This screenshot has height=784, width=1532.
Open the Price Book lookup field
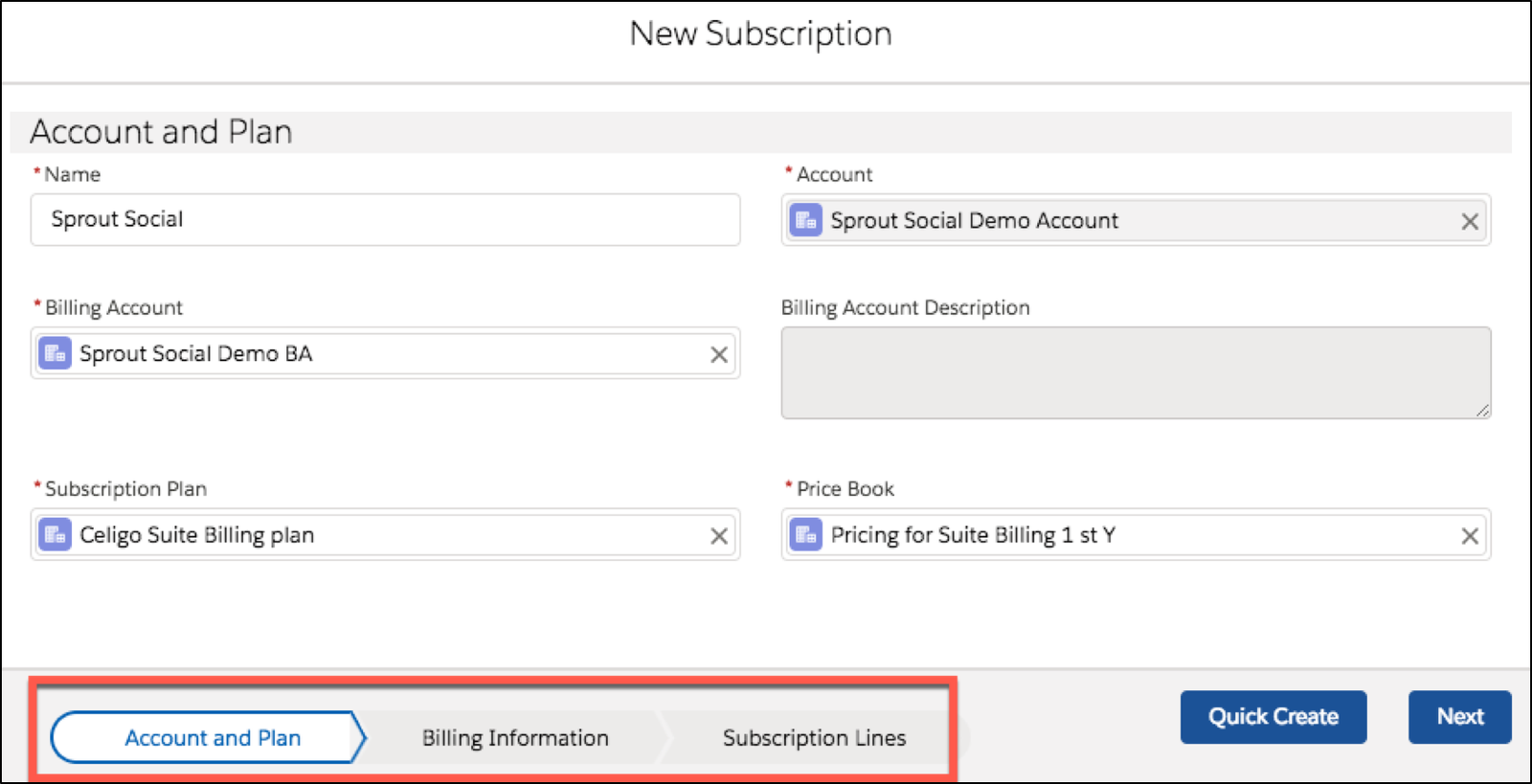pos(1136,534)
